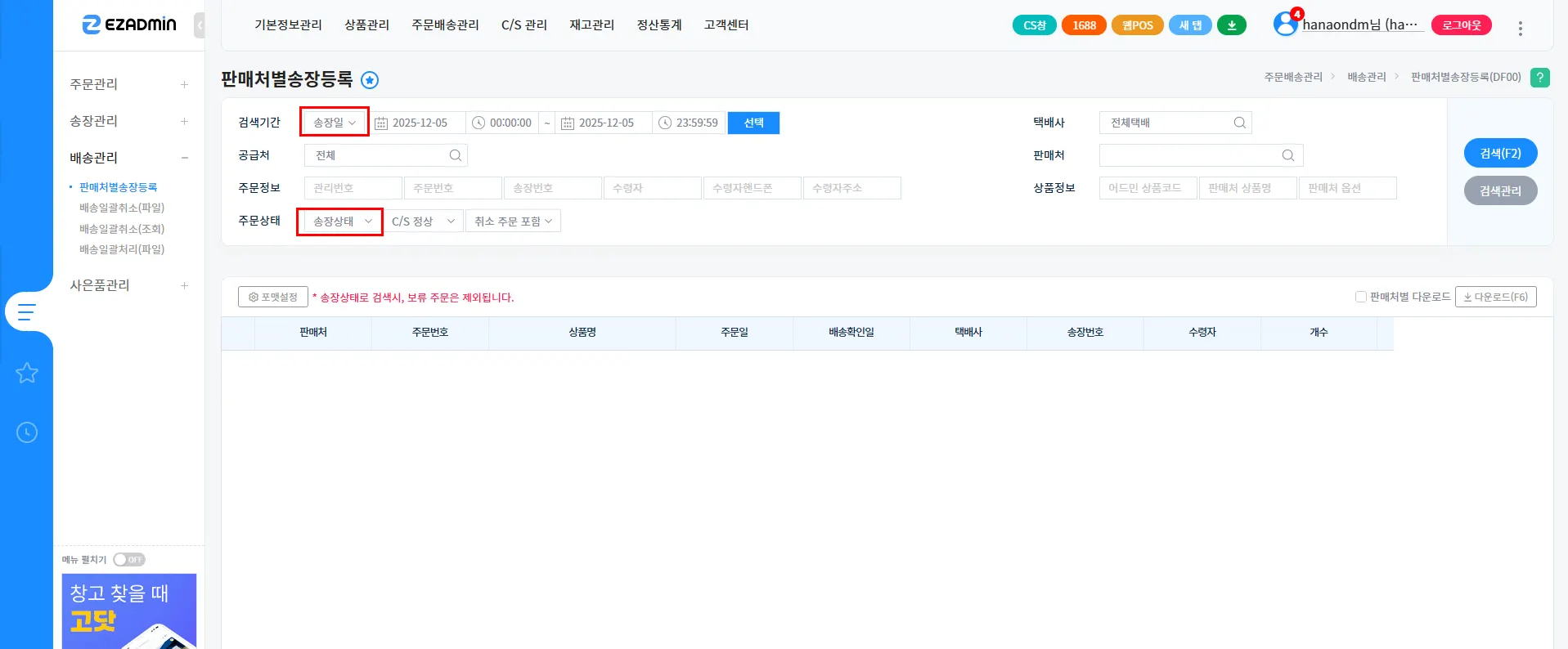Add page to favorites with star icon
The image size is (1568, 649).
(370, 80)
